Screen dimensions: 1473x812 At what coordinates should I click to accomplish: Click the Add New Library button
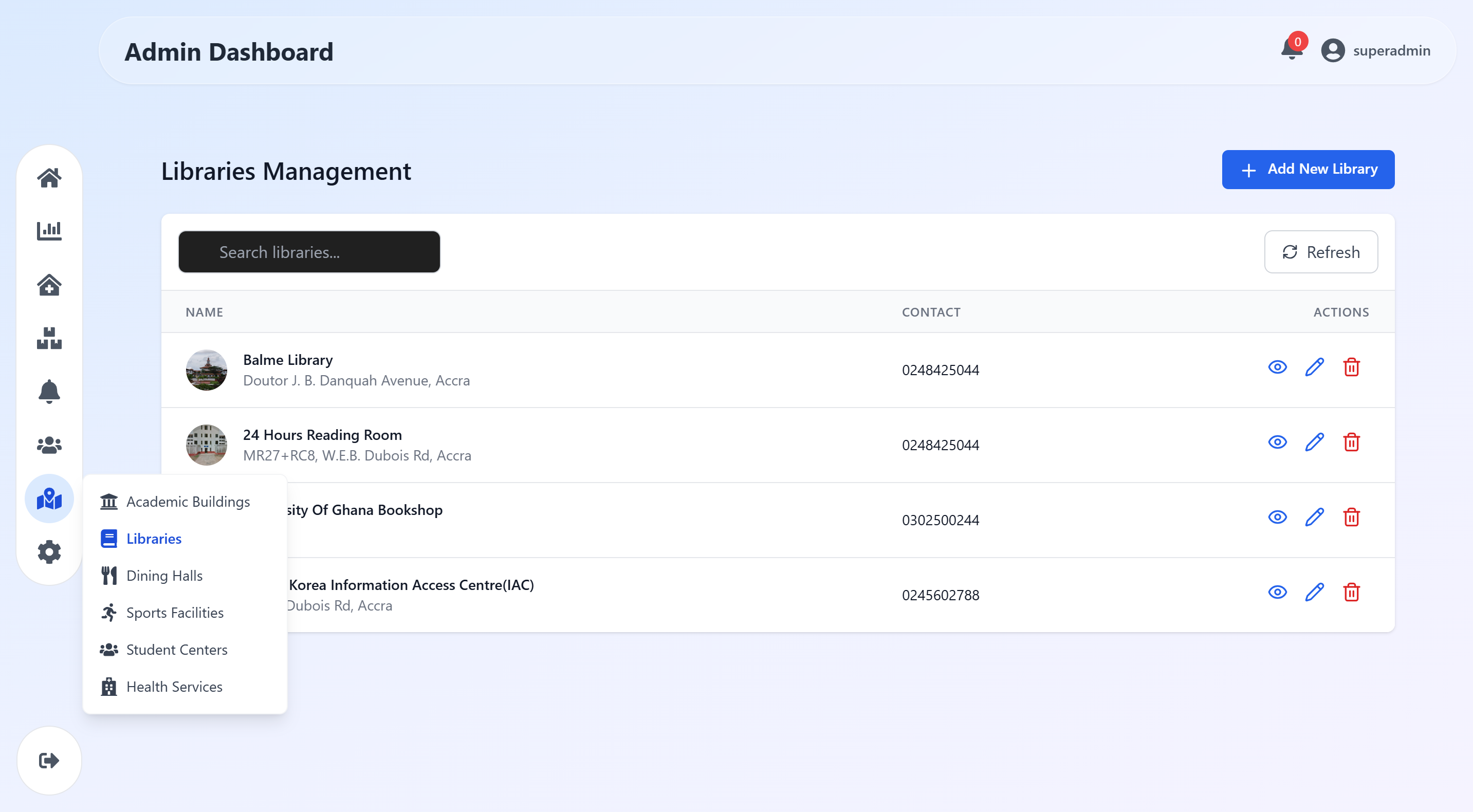click(x=1308, y=169)
